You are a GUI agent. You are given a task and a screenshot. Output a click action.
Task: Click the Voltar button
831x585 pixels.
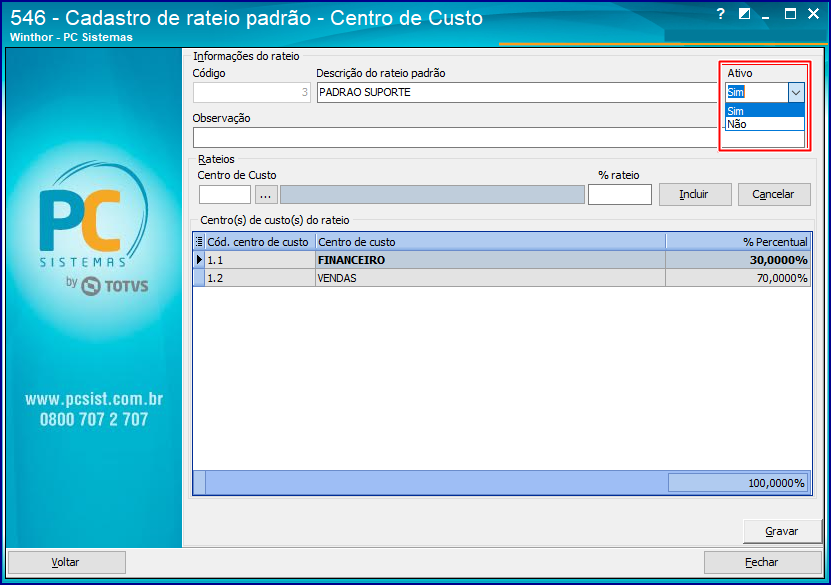(x=66, y=562)
